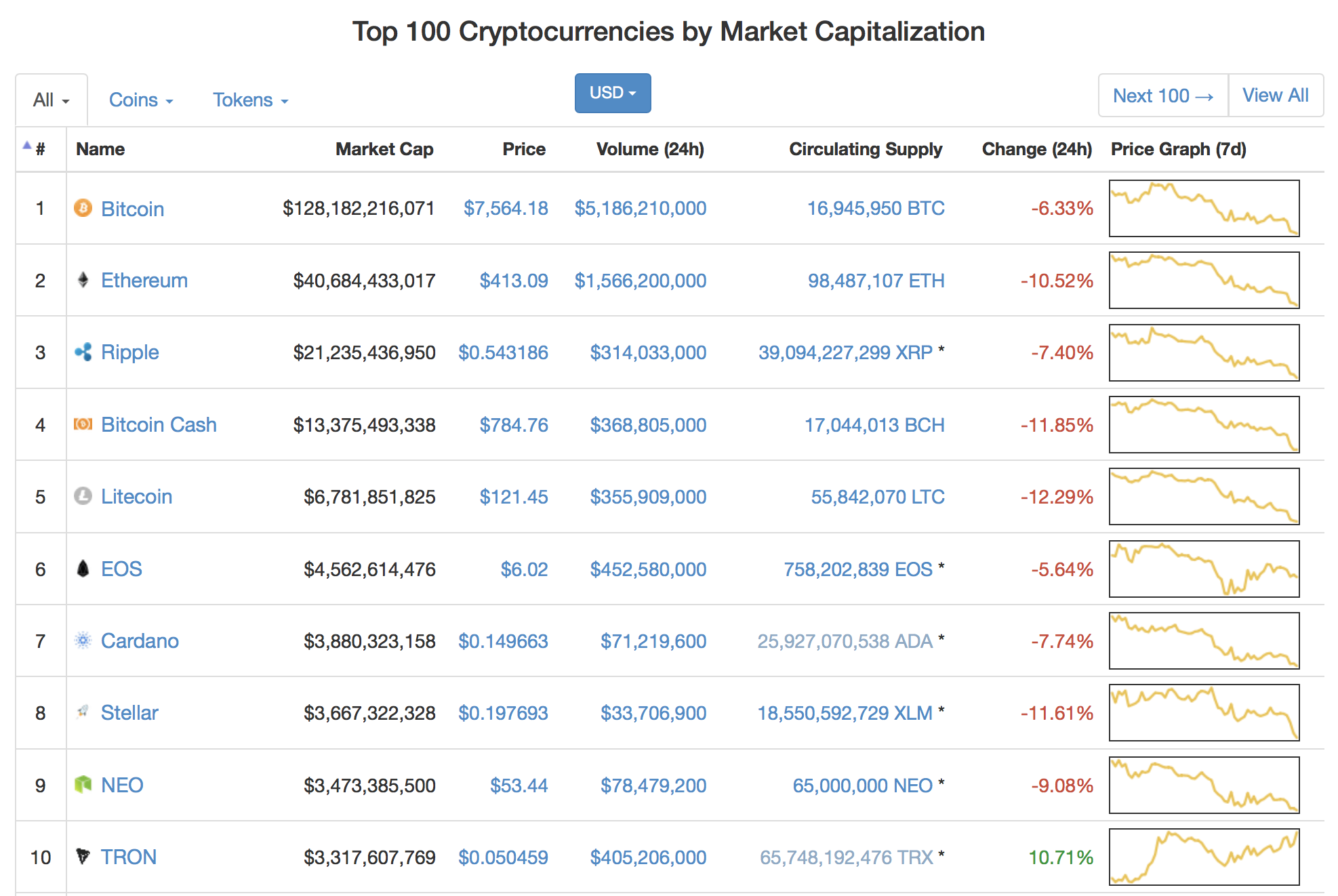Expand the Coins filter dropdown
The height and width of the screenshot is (896, 1338).
pyautogui.click(x=141, y=100)
